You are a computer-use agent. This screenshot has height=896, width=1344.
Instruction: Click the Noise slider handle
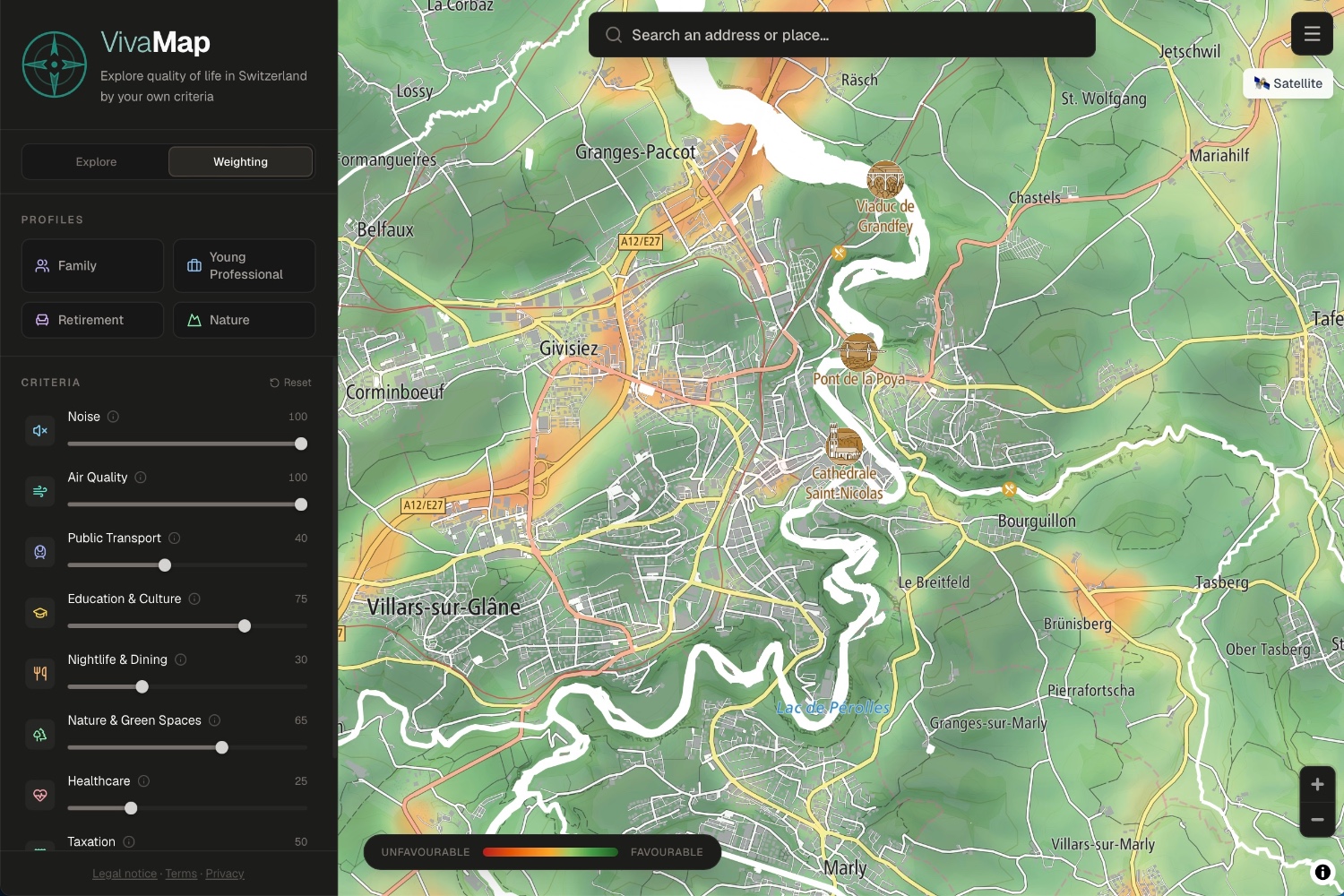pyautogui.click(x=301, y=444)
